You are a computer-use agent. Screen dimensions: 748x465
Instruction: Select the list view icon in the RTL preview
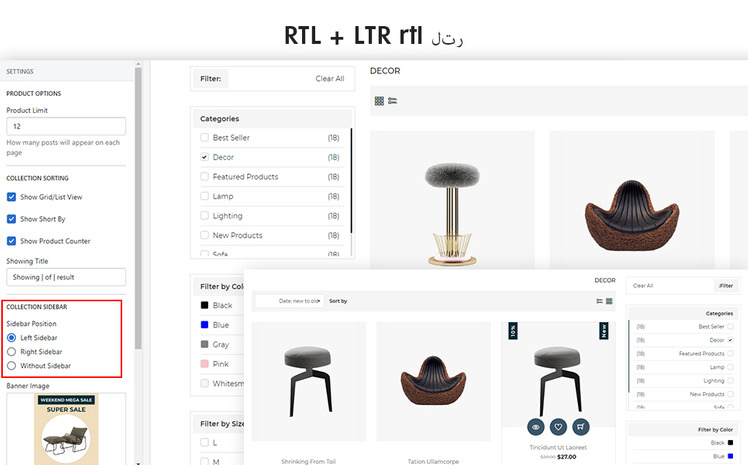click(x=599, y=301)
